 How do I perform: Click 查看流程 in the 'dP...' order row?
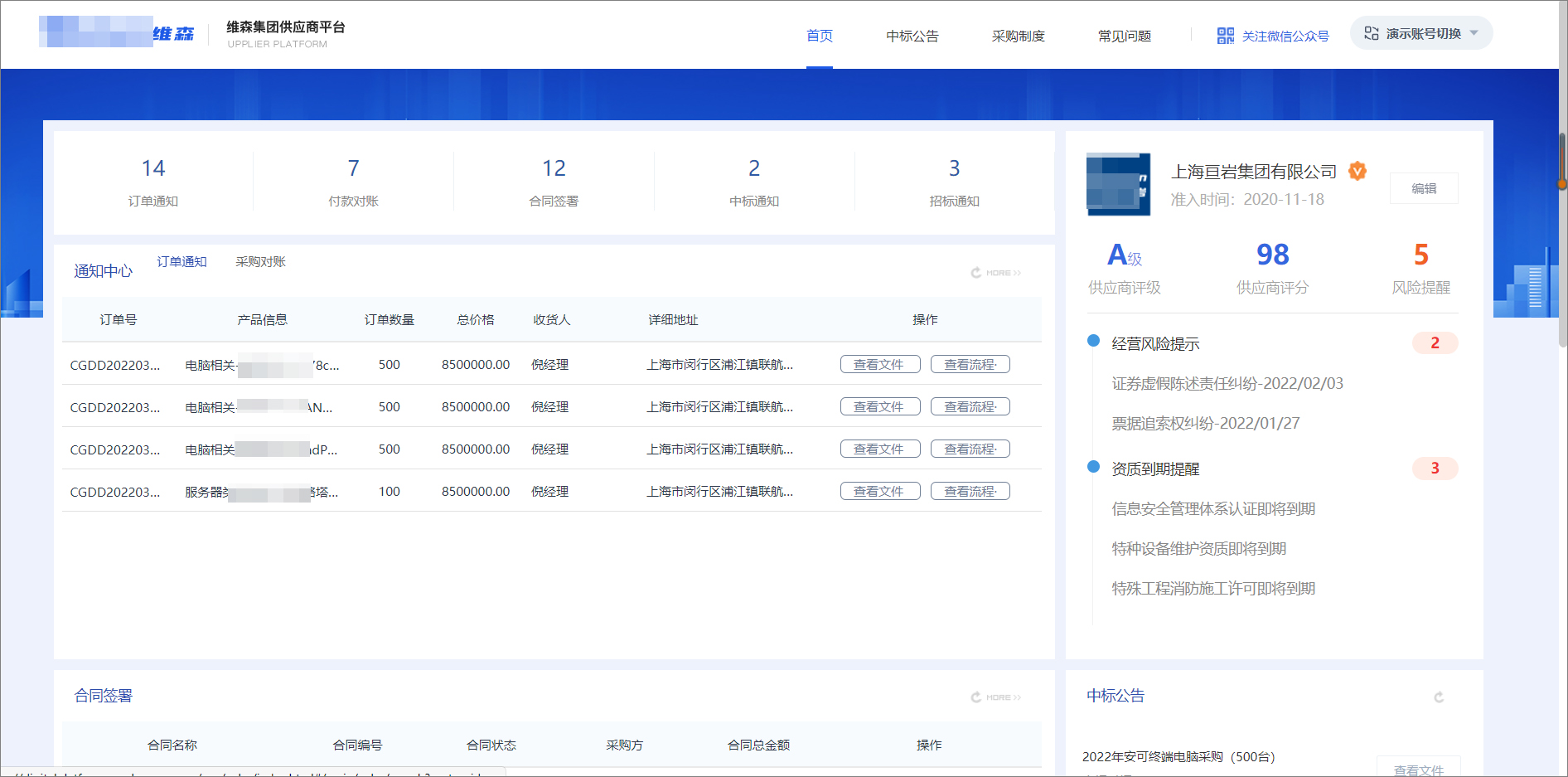pyautogui.click(x=970, y=449)
